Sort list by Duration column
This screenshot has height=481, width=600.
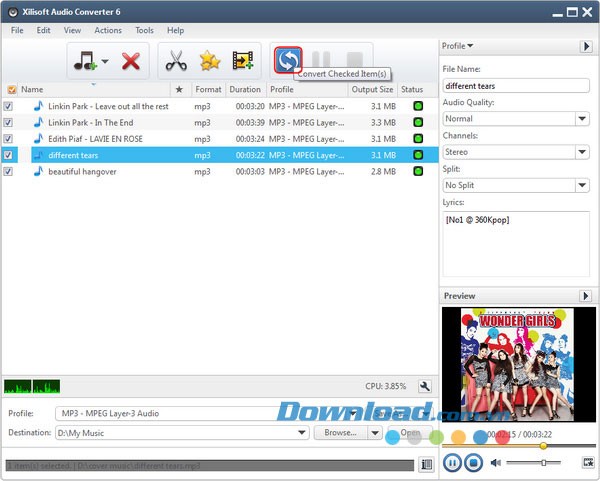click(x=245, y=90)
